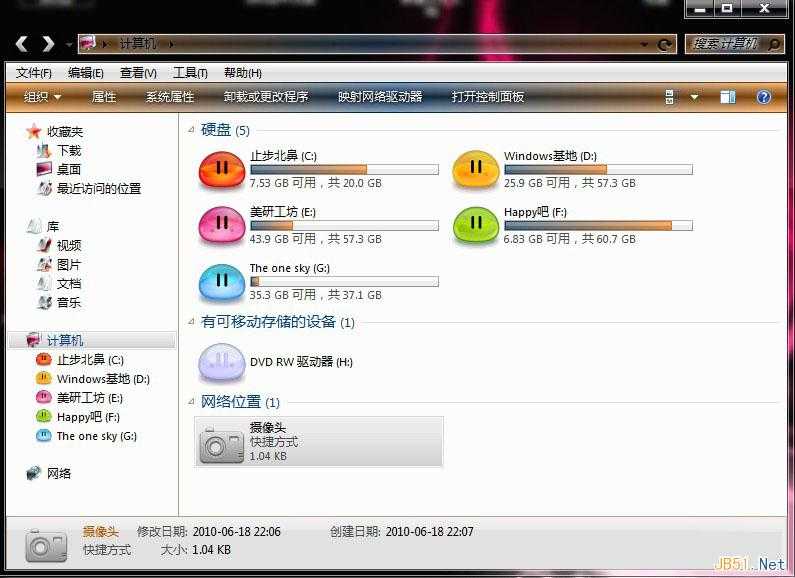Click 修改日期 2010-06-18 22:06 in details pane
The image size is (795, 578).
coord(209,531)
